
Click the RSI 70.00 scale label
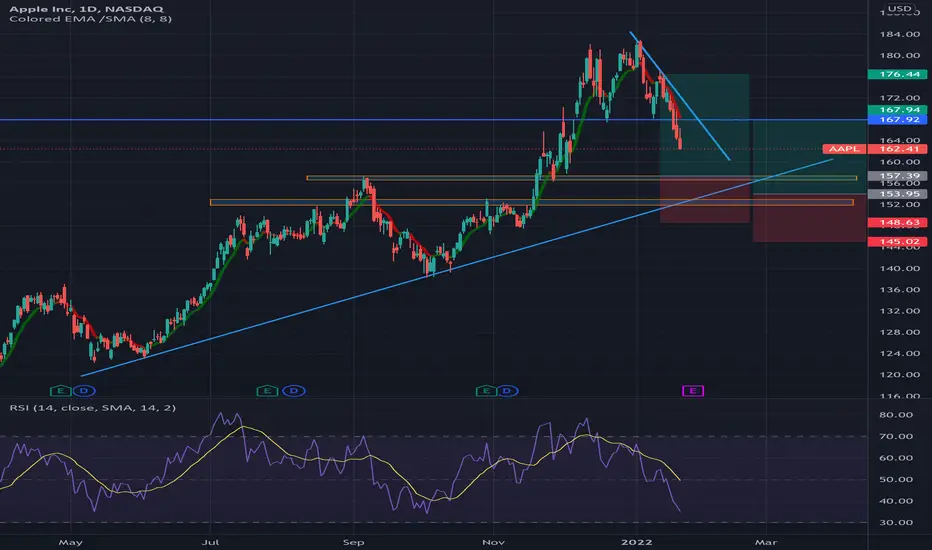[x=896, y=436]
